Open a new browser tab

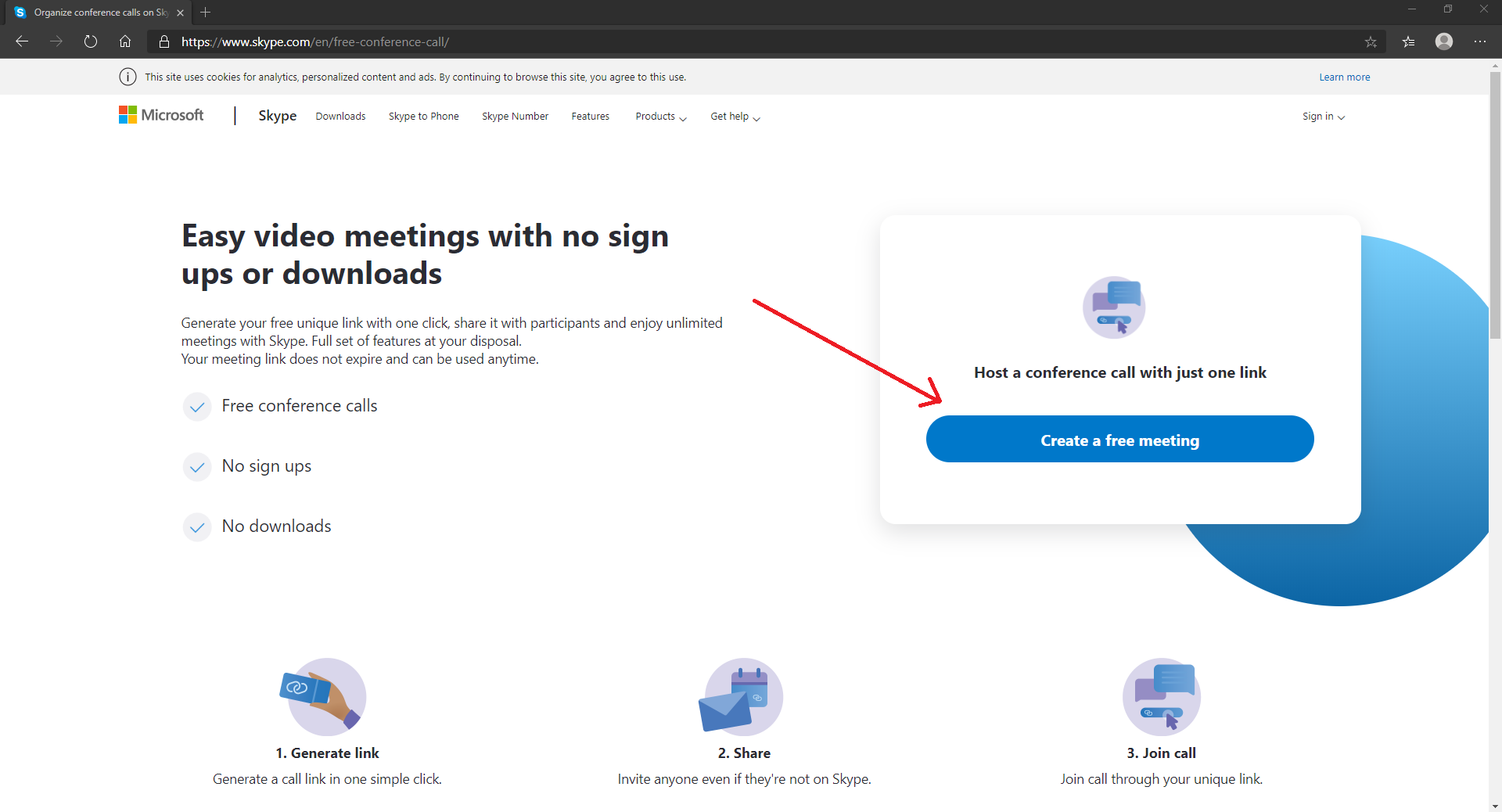pos(206,13)
